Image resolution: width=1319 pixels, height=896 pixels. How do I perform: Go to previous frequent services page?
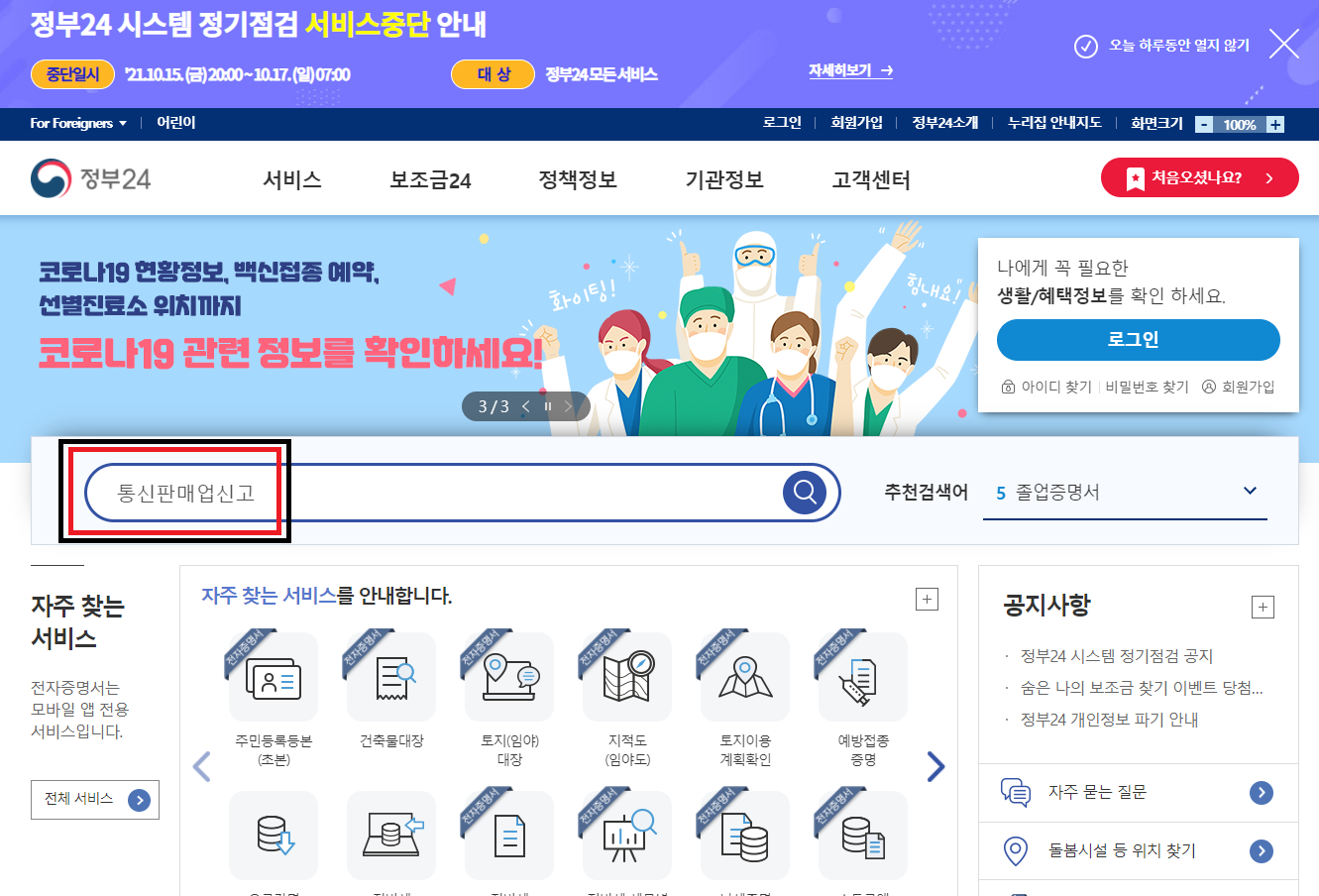point(202,766)
